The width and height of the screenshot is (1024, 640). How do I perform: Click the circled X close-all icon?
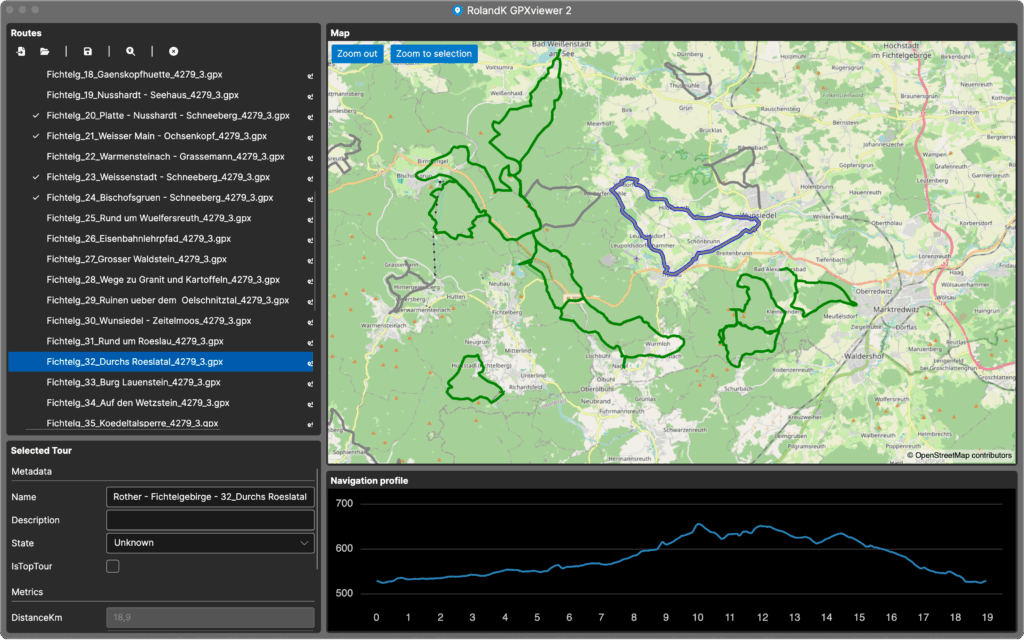[x=173, y=51]
